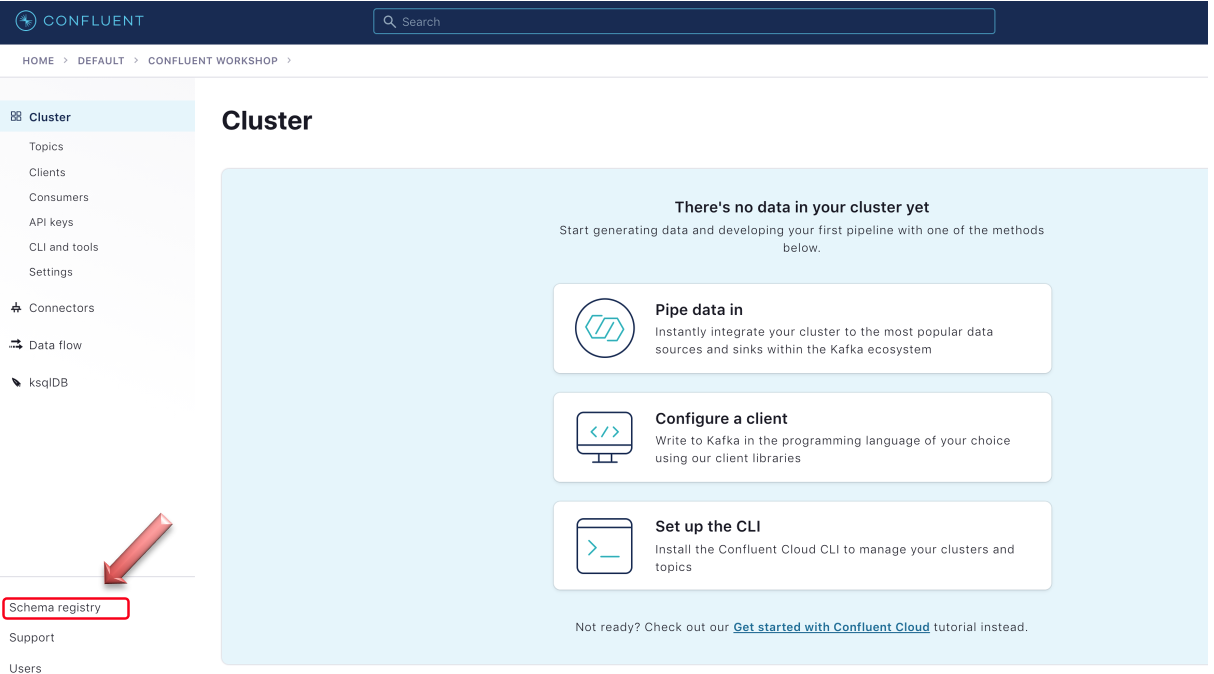
Task: Click the Cluster page heading
Action: tap(267, 121)
